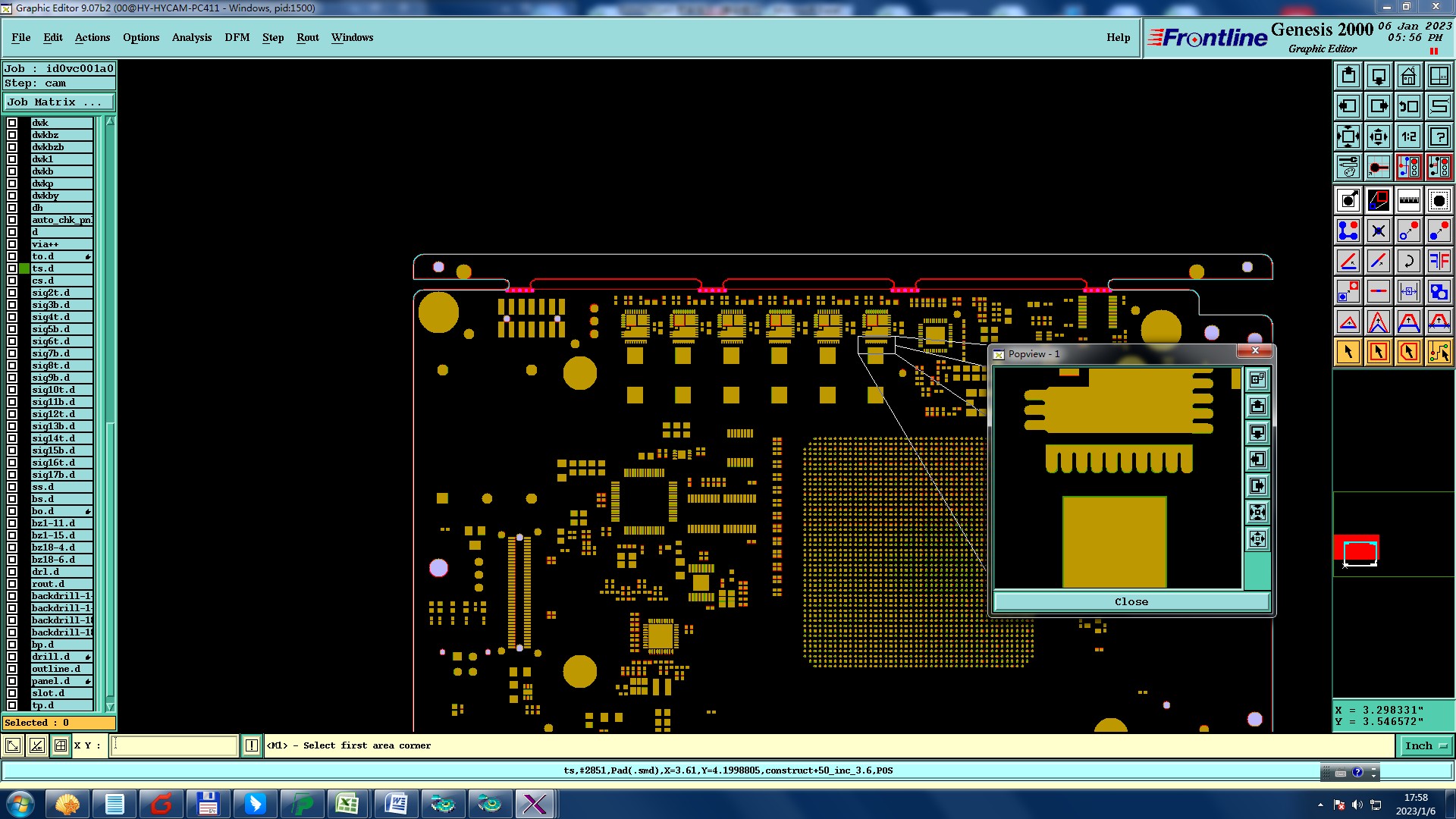Click the 1:2 zoom scale icon

pos(1408,136)
